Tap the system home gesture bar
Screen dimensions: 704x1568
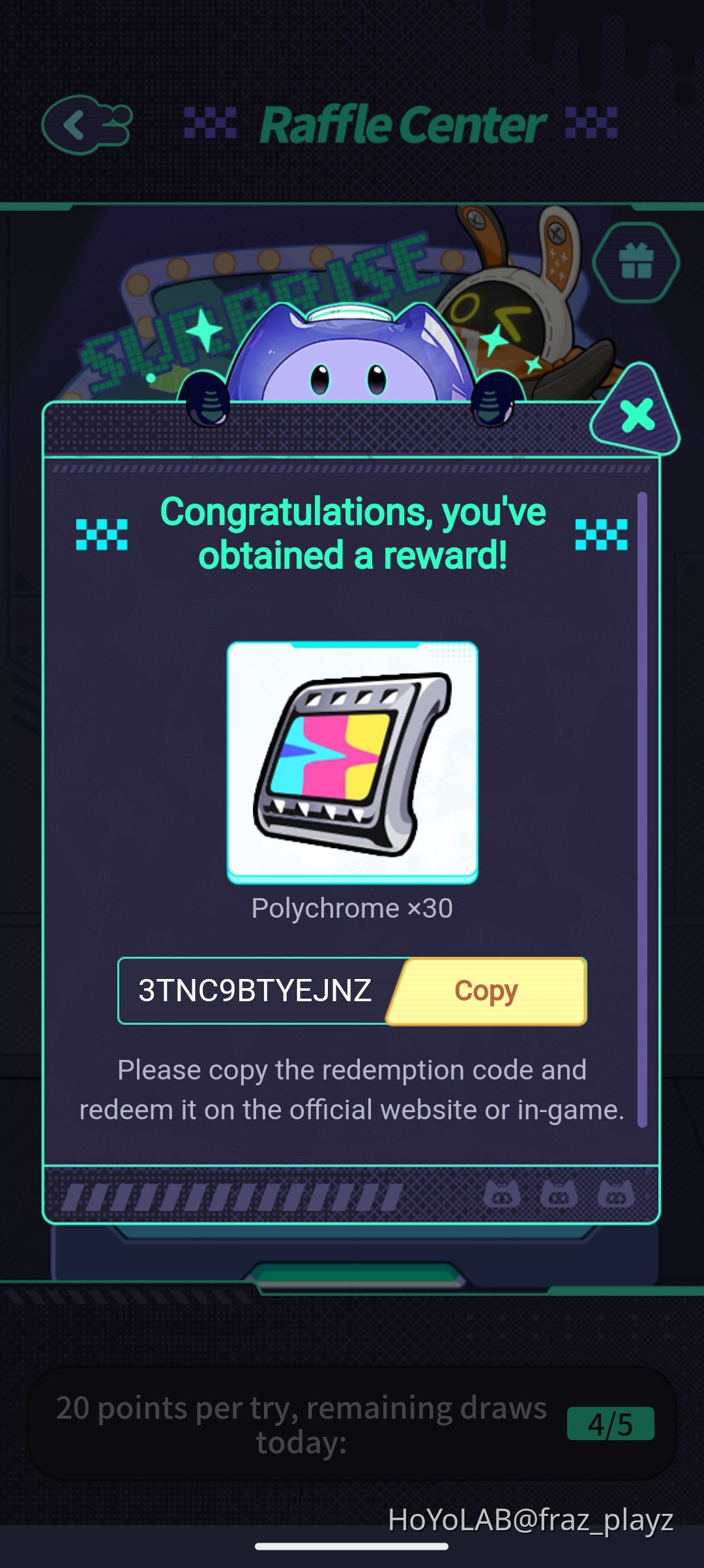click(352, 1546)
